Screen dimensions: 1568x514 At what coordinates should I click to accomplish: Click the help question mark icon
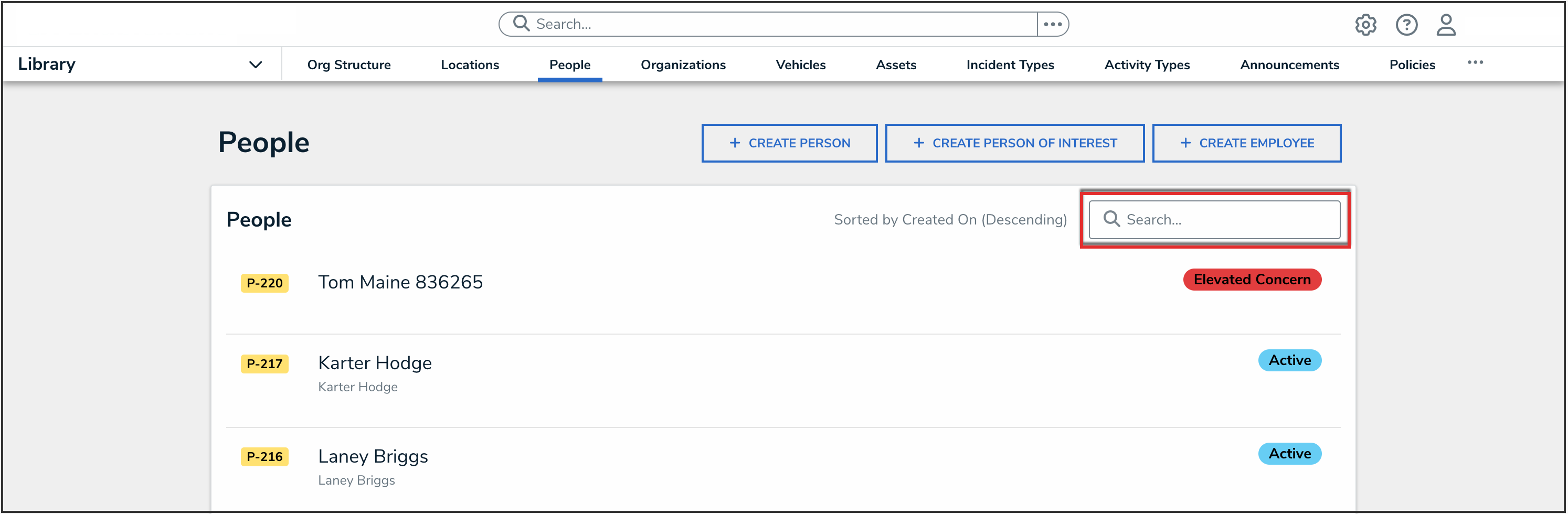coord(1406,25)
